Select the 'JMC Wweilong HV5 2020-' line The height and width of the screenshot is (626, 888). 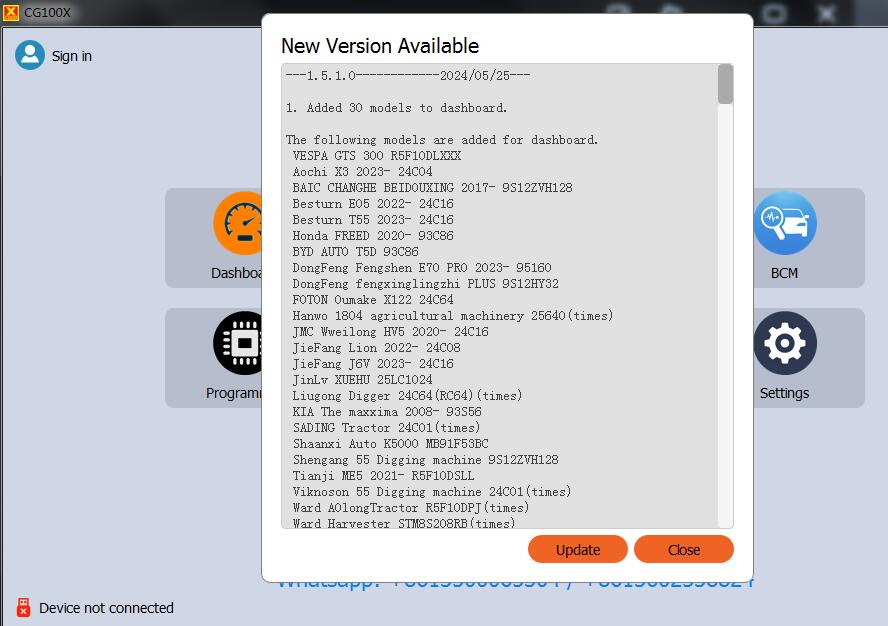390,331
